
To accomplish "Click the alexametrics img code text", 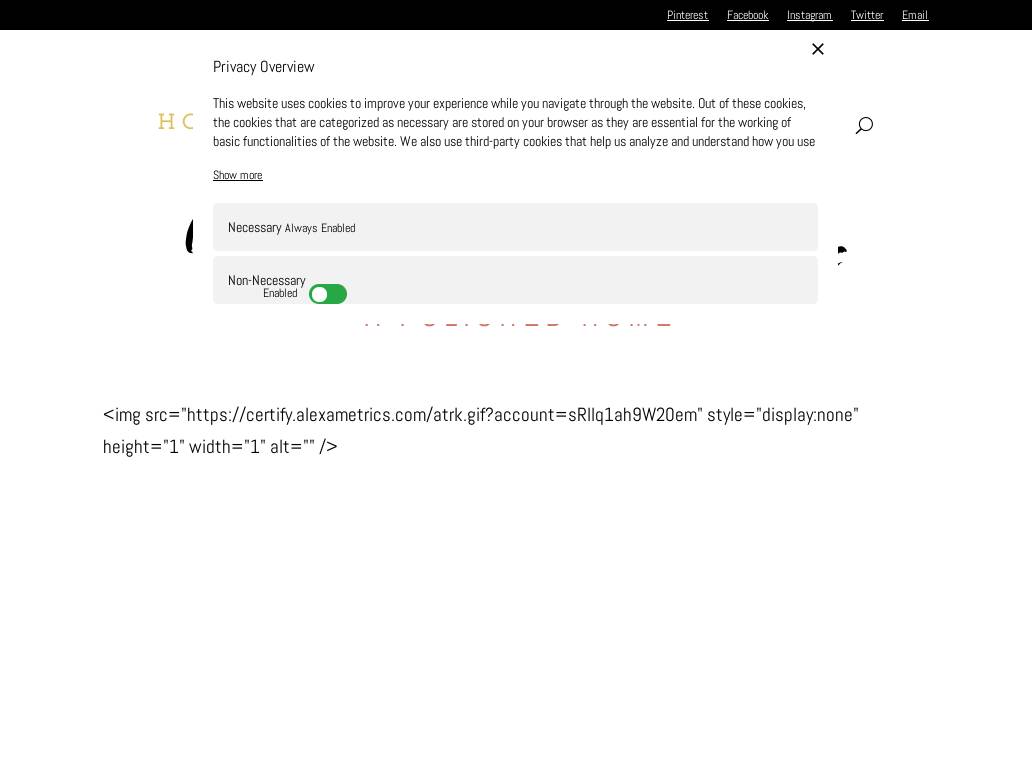I will point(480,430).
